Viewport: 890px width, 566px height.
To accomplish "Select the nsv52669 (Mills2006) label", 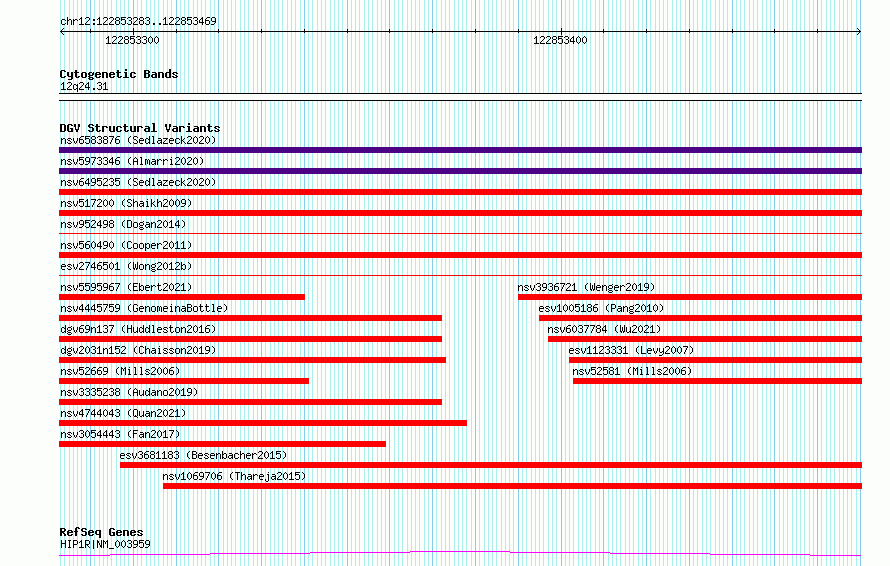I will [x=120, y=371].
